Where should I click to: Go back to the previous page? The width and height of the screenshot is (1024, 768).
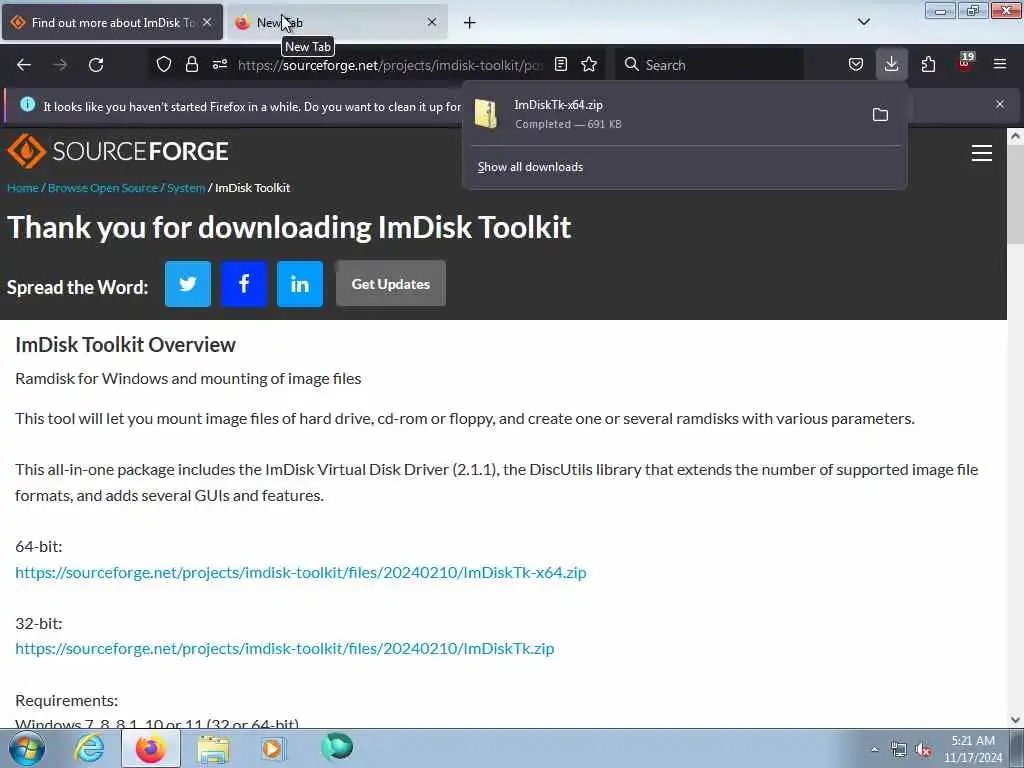(24, 65)
